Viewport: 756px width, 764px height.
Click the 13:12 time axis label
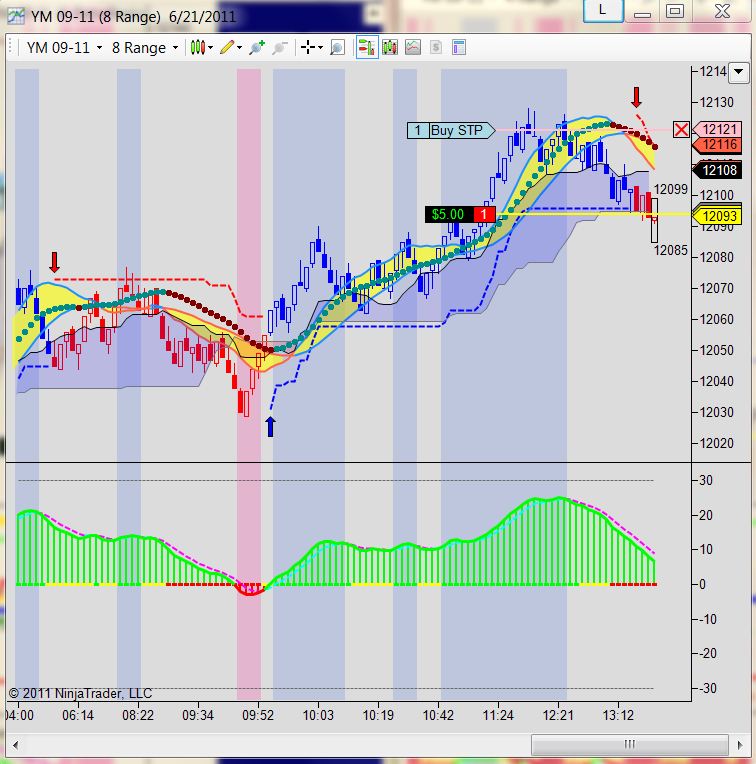tap(618, 715)
